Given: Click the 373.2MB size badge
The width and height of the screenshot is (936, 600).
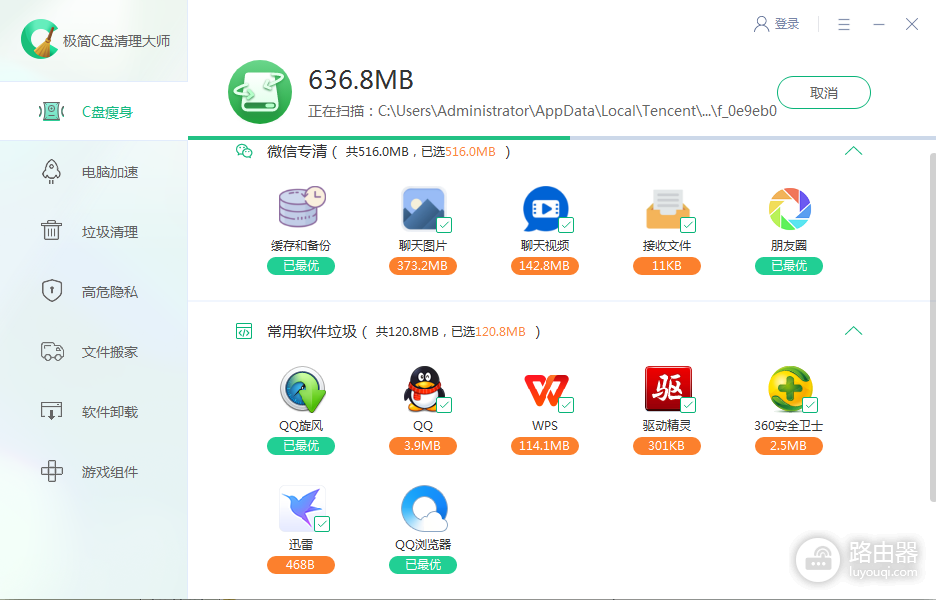Looking at the screenshot, I should [x=423, y=266].
